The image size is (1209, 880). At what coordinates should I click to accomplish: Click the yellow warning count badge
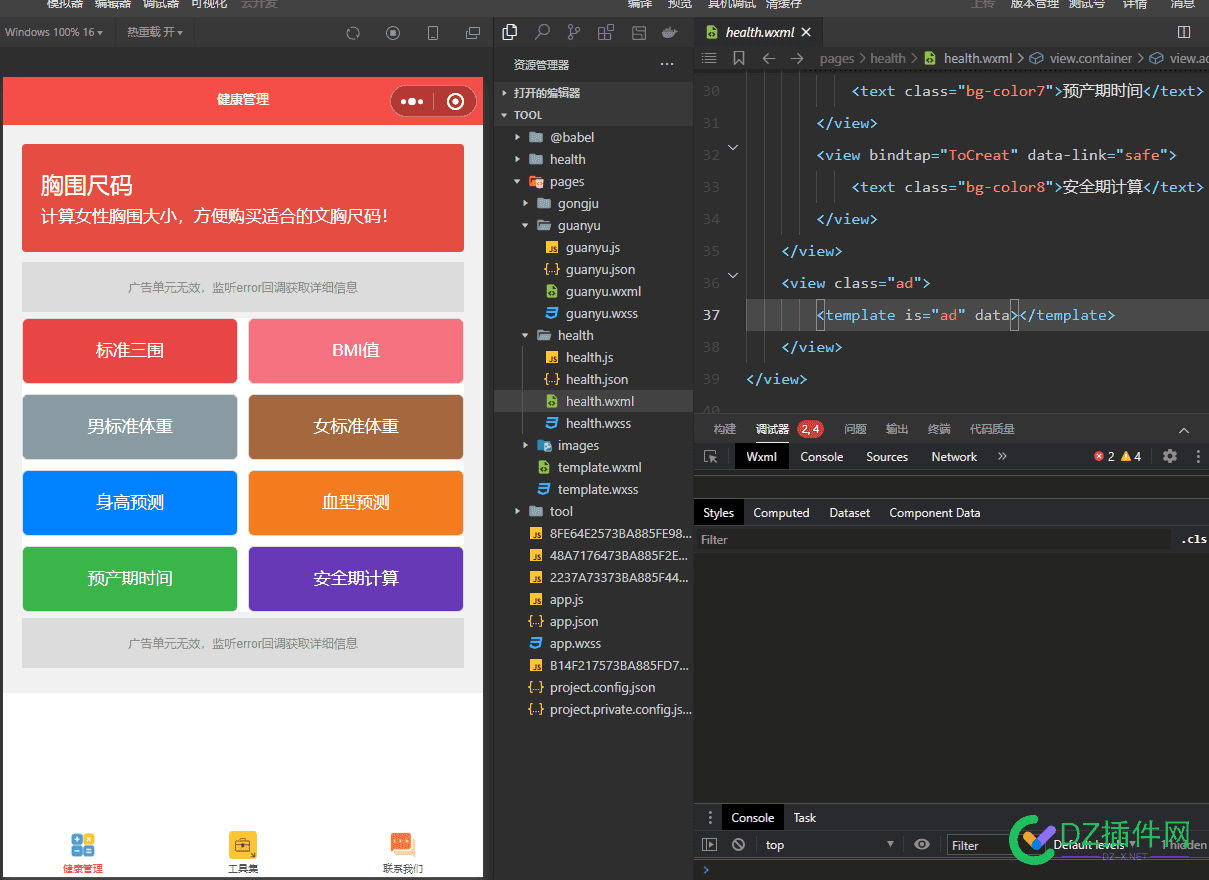point(1131,456)
